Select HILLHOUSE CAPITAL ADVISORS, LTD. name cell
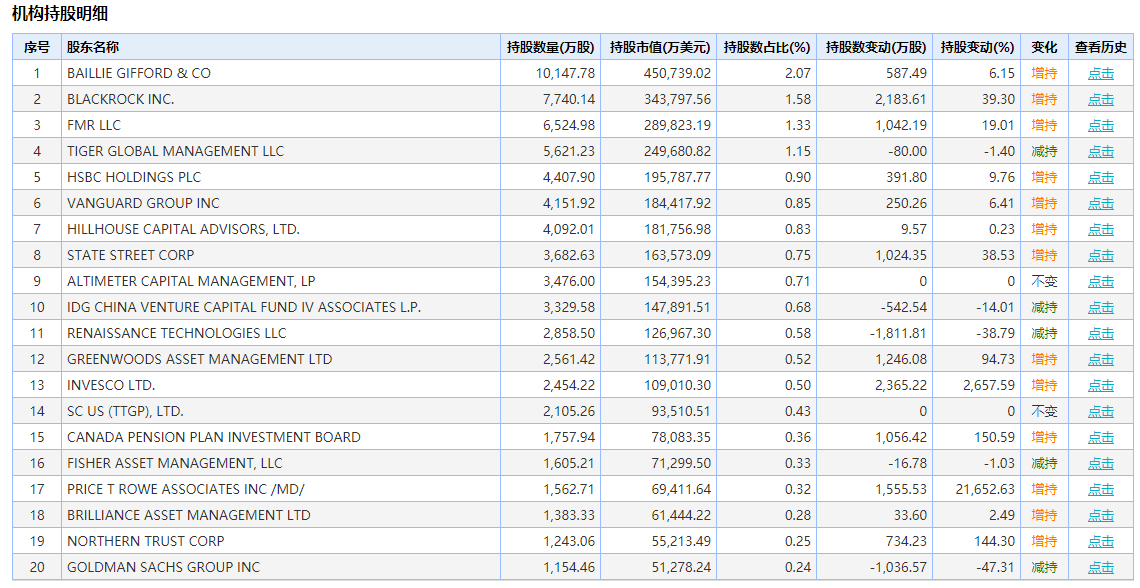Viewport: 1140px width, 588px height. coord(183,230)
